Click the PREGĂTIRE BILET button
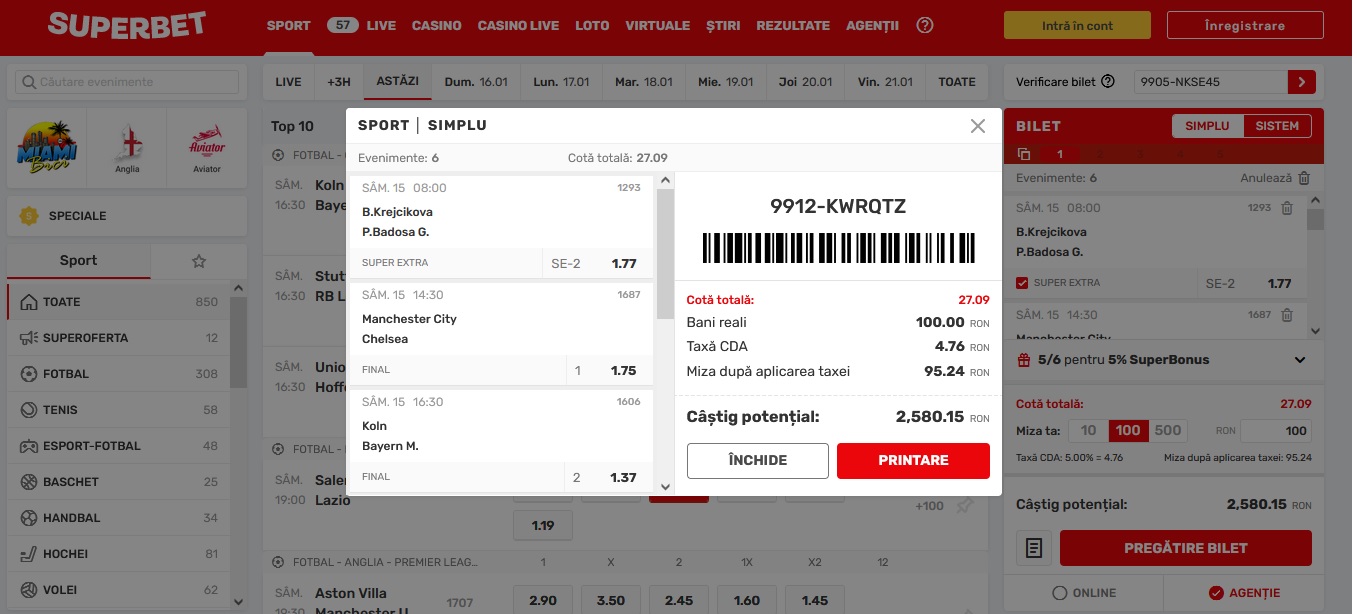The image size is (1357, 614). click(x=1185, y=548)
